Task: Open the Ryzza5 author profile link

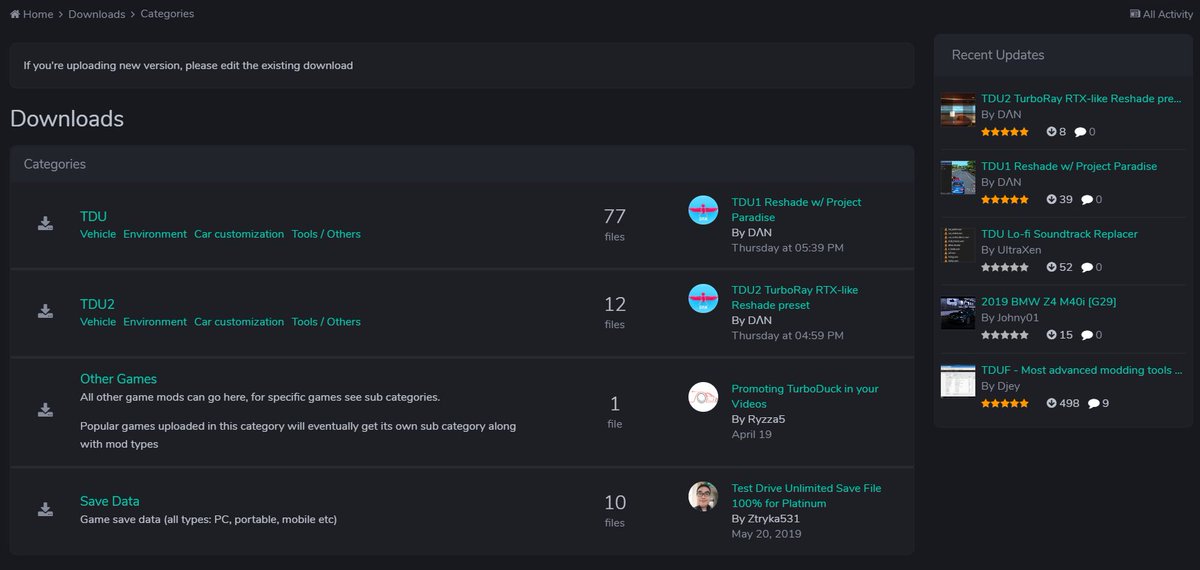Action: coord(765,419)
